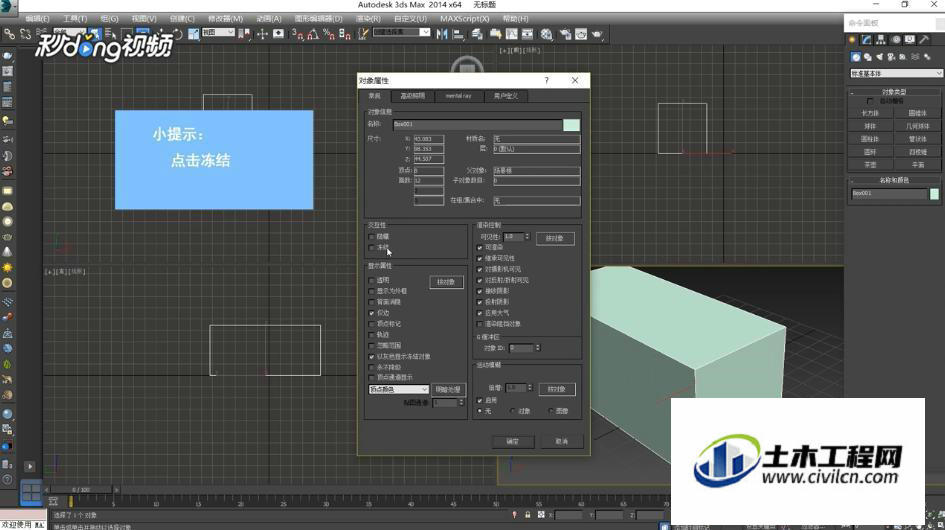
Task: Switch to the 高级照明 dialog tab
Action: click(413, 96)
